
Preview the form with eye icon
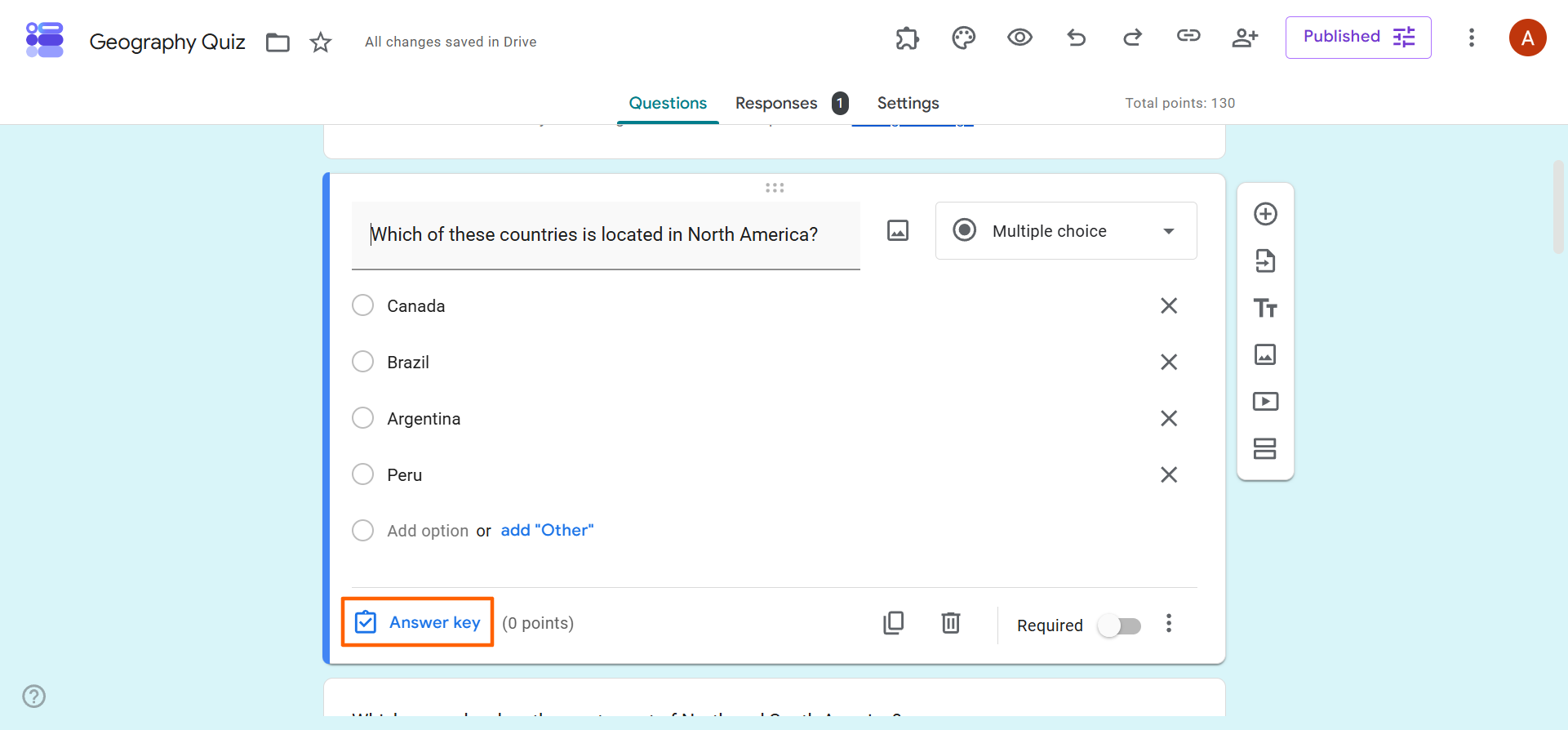[x=1019, y=37]
